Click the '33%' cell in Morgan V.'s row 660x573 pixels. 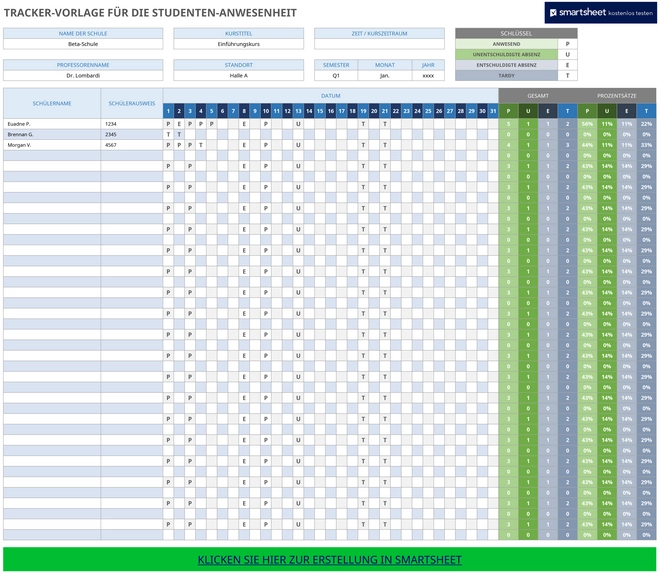pyautogui.click(x=646, y=145)
